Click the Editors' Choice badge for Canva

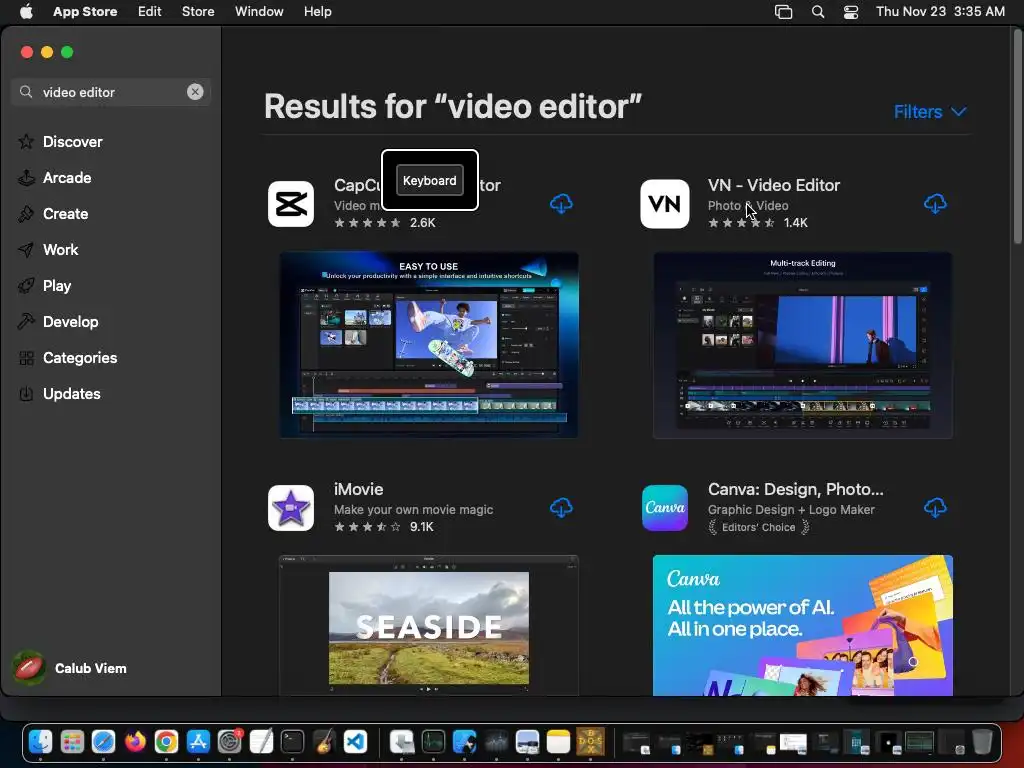[x=759, y=527]
